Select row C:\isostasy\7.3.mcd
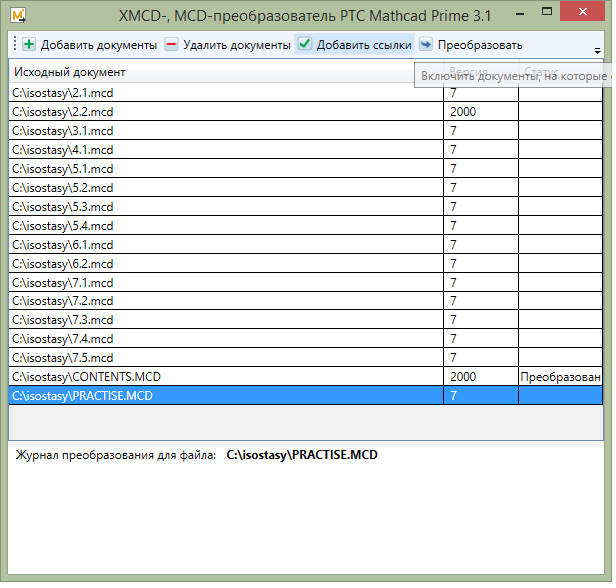Viewport: 616px width, 588px height. click(305, 319)
